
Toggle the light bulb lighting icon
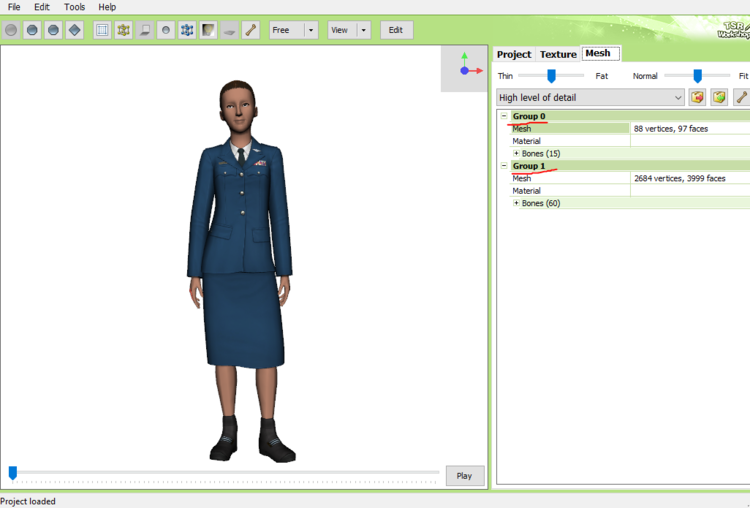click(208, 30)
